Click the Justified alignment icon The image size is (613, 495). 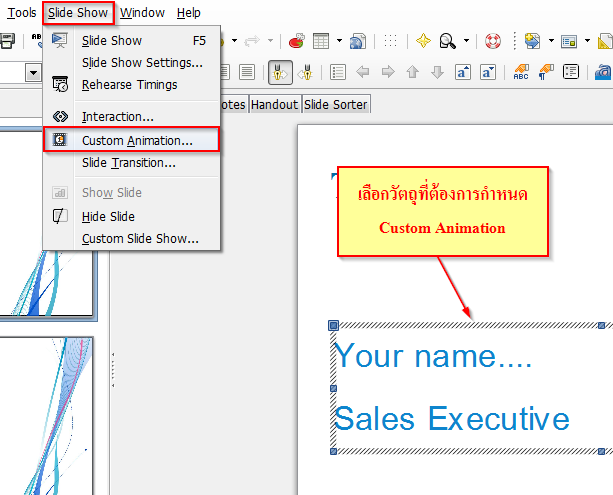click(x=247, y=72)
